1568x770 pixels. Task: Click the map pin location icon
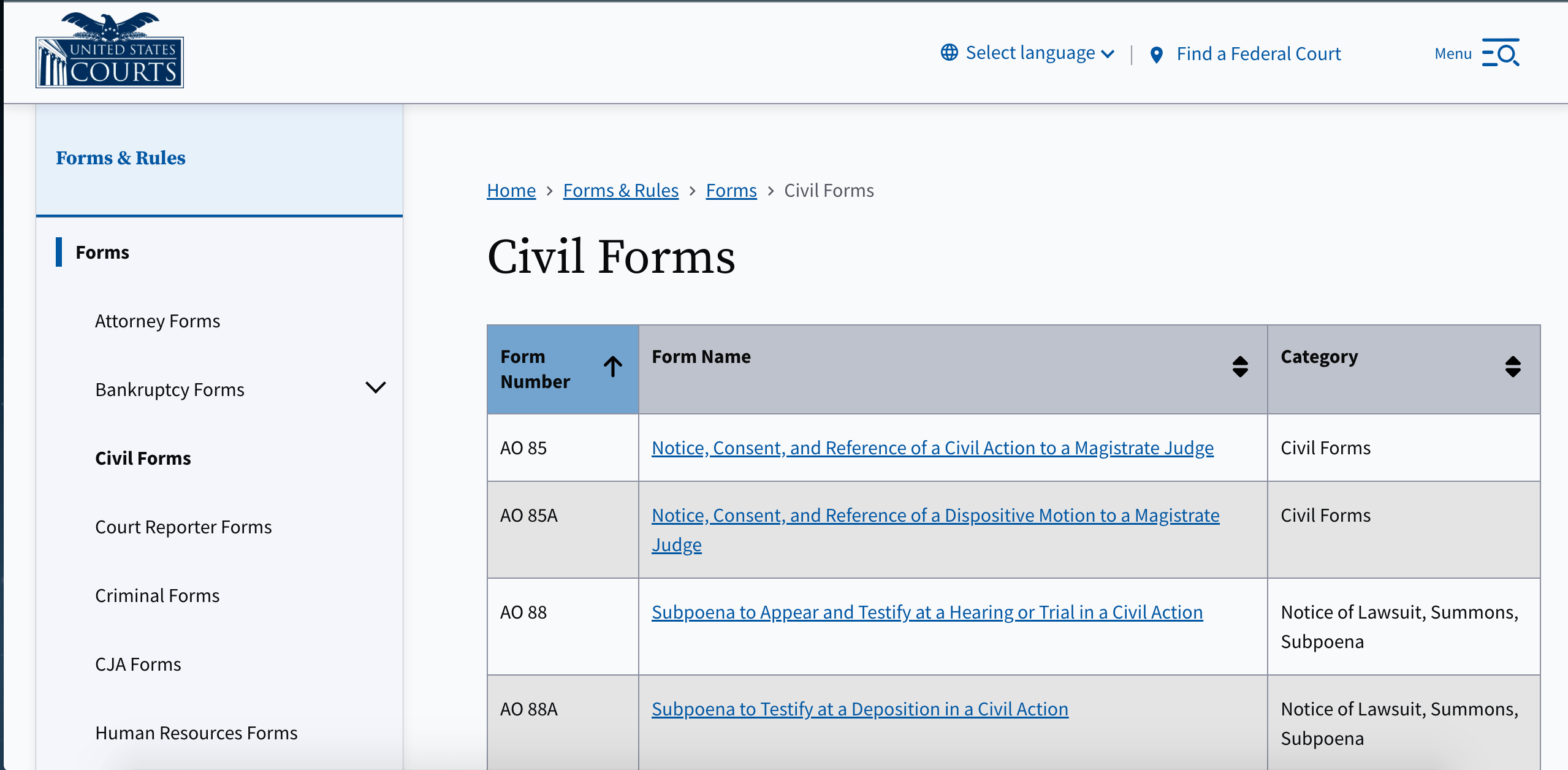(1156, 55)
